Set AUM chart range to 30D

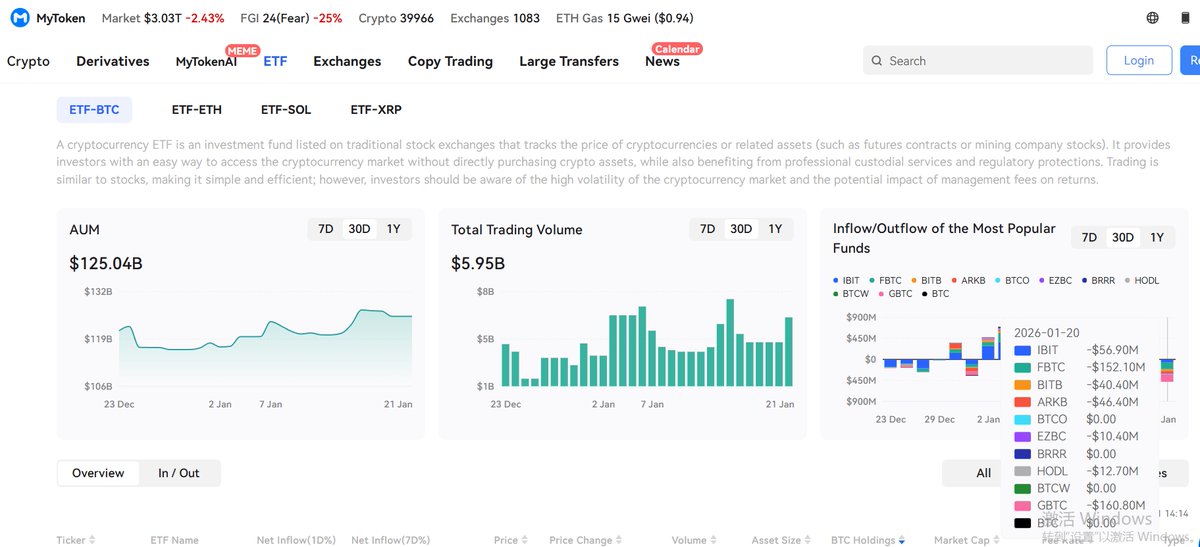359,229
